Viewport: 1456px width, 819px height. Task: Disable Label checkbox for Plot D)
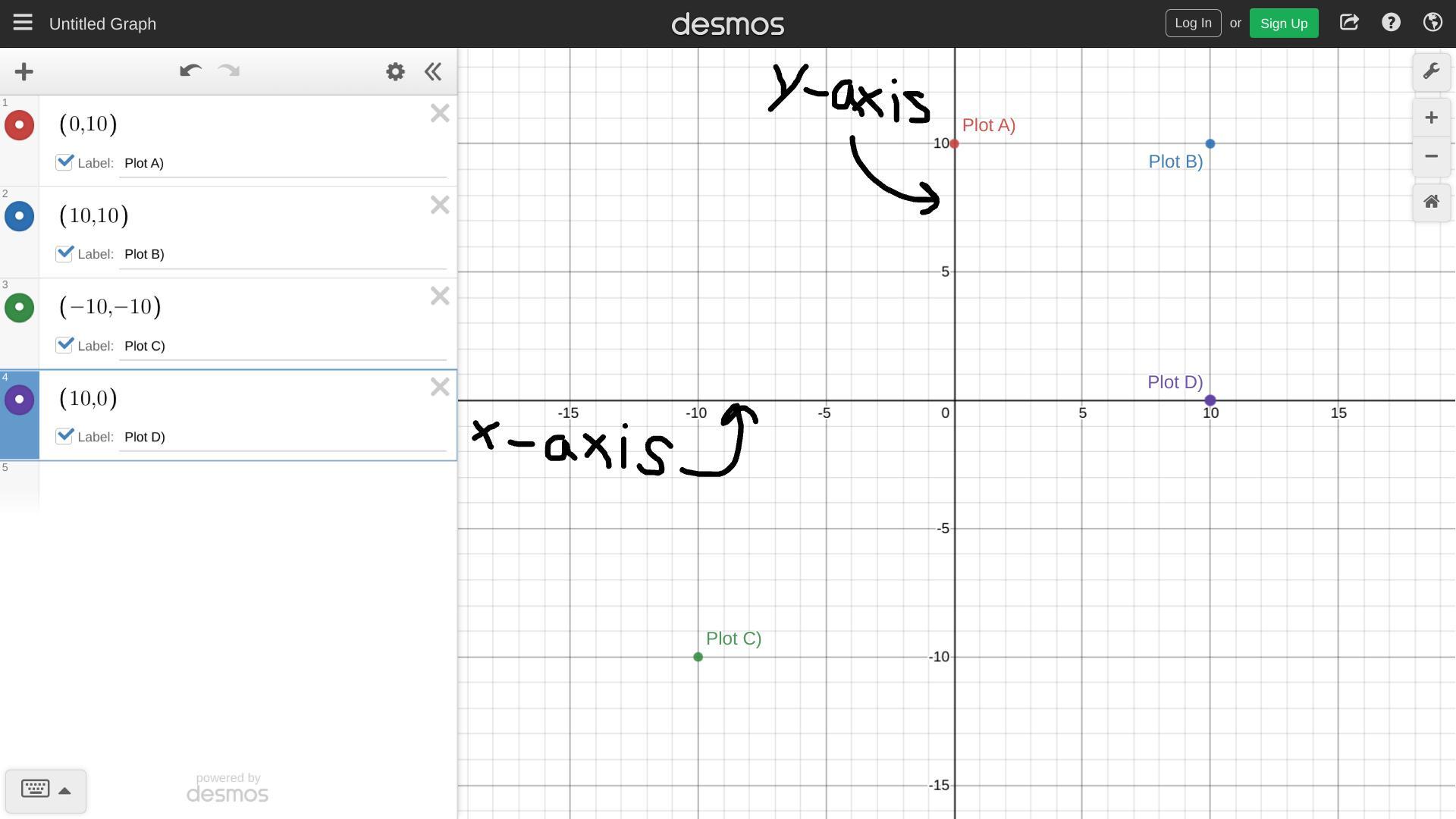pos(64,436)
